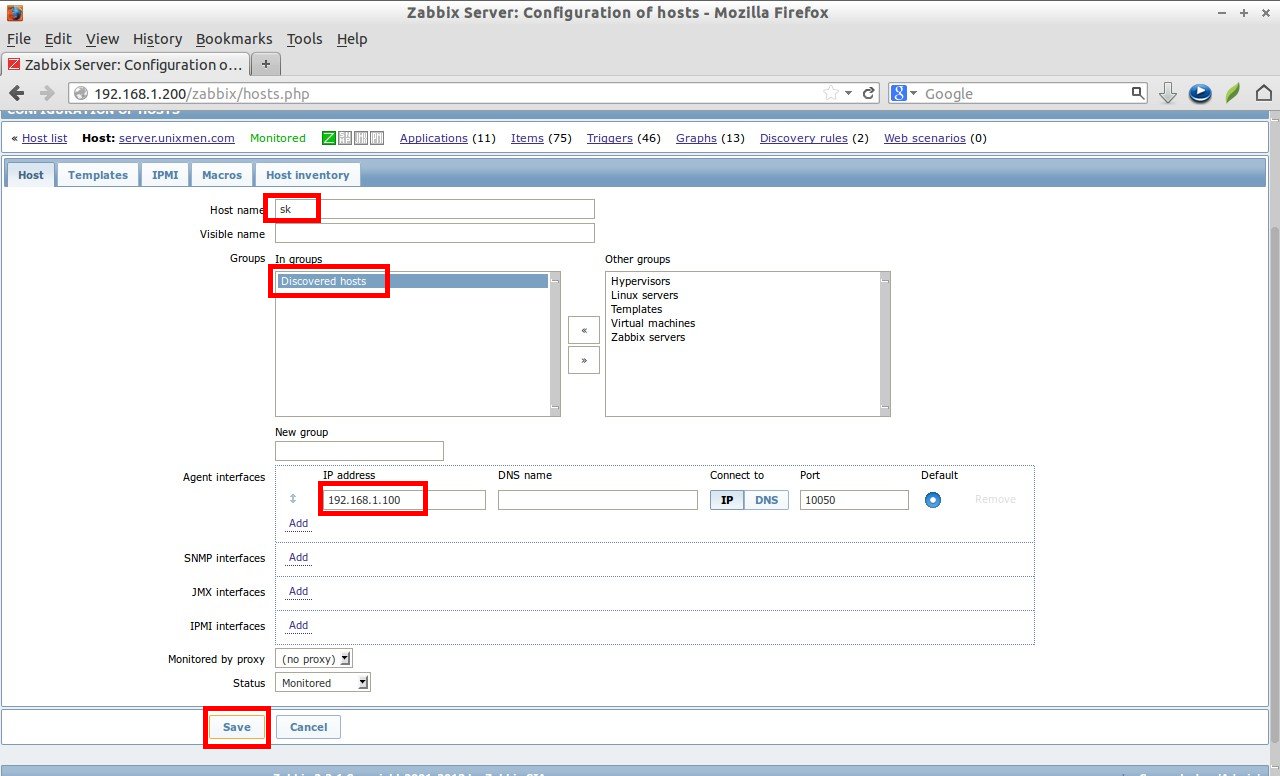Click the blue play-button toolbar icon
Viewport: 1280px width, 776px height.
point(1200,93)
